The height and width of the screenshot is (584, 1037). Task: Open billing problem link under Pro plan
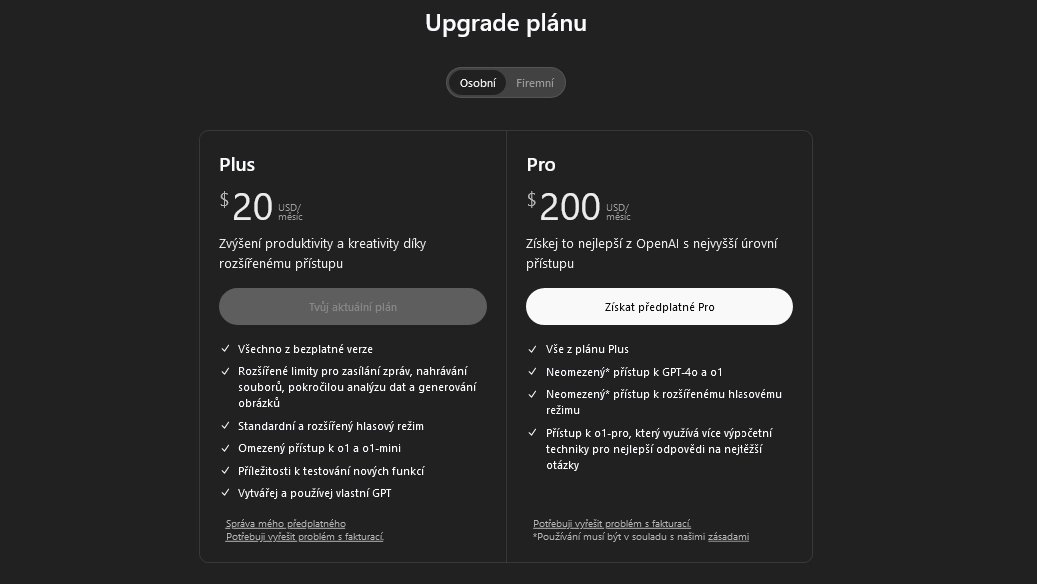612,524
